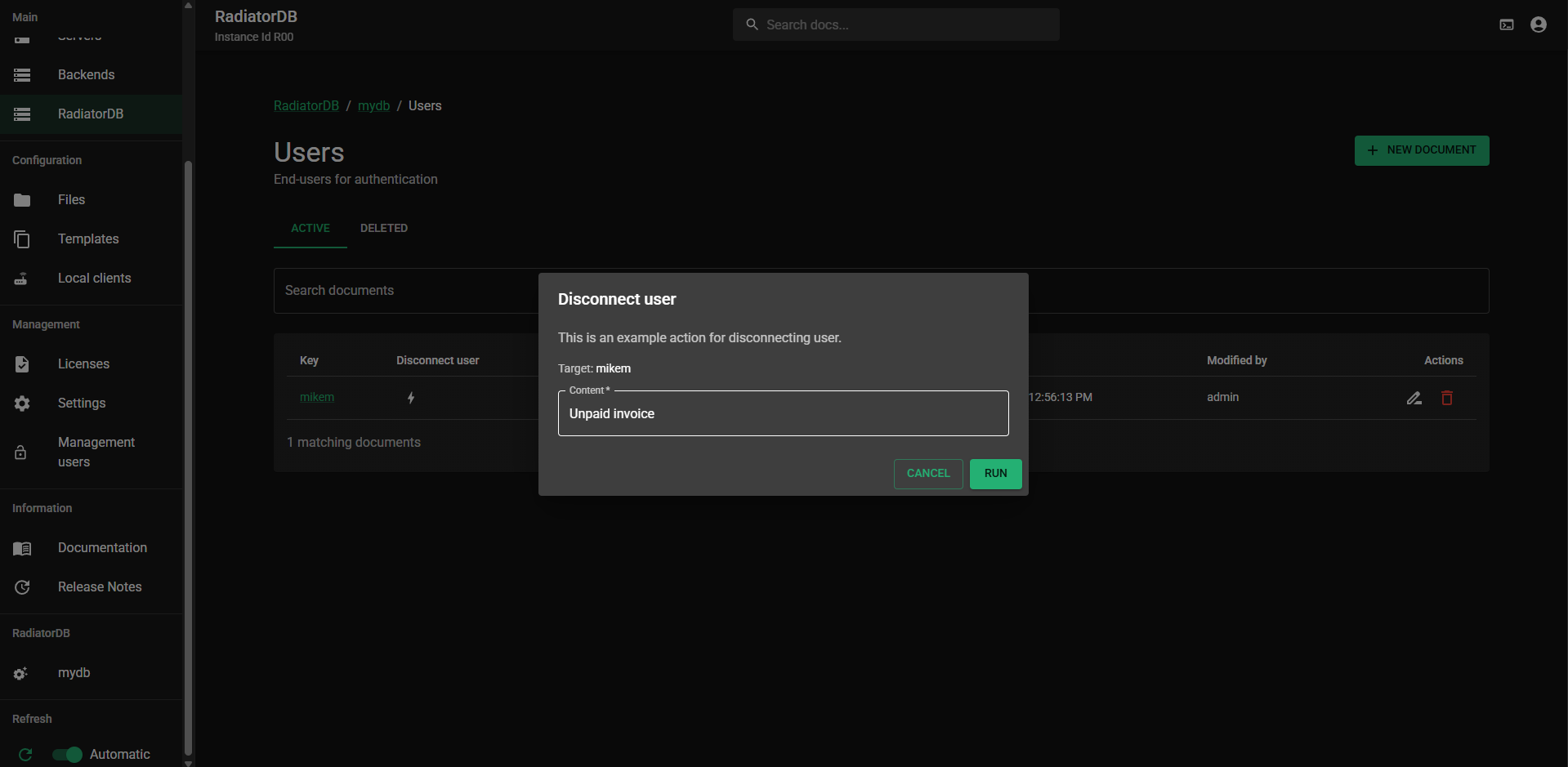Click the admin cell in mikem row
Viewport: 1568px width, 767px height.
click(x=1222, y=398)
